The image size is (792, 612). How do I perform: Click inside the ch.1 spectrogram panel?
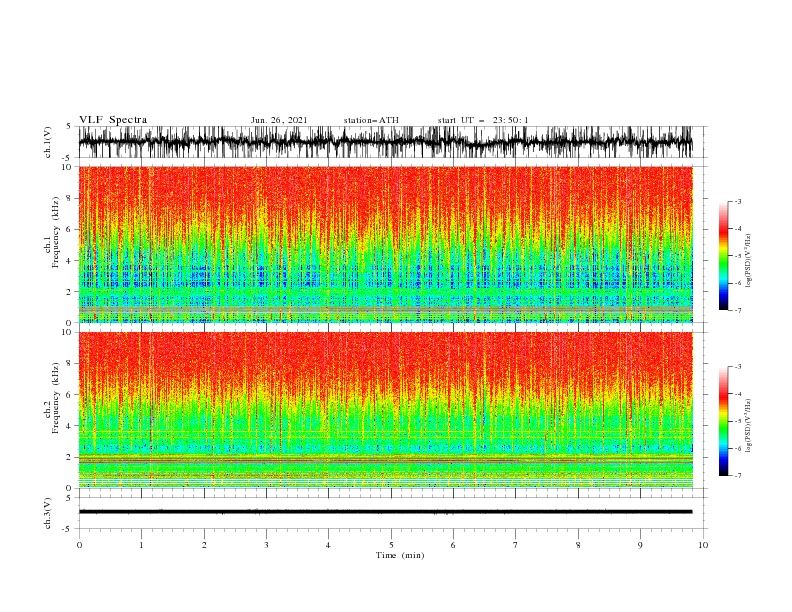(385, 244)
